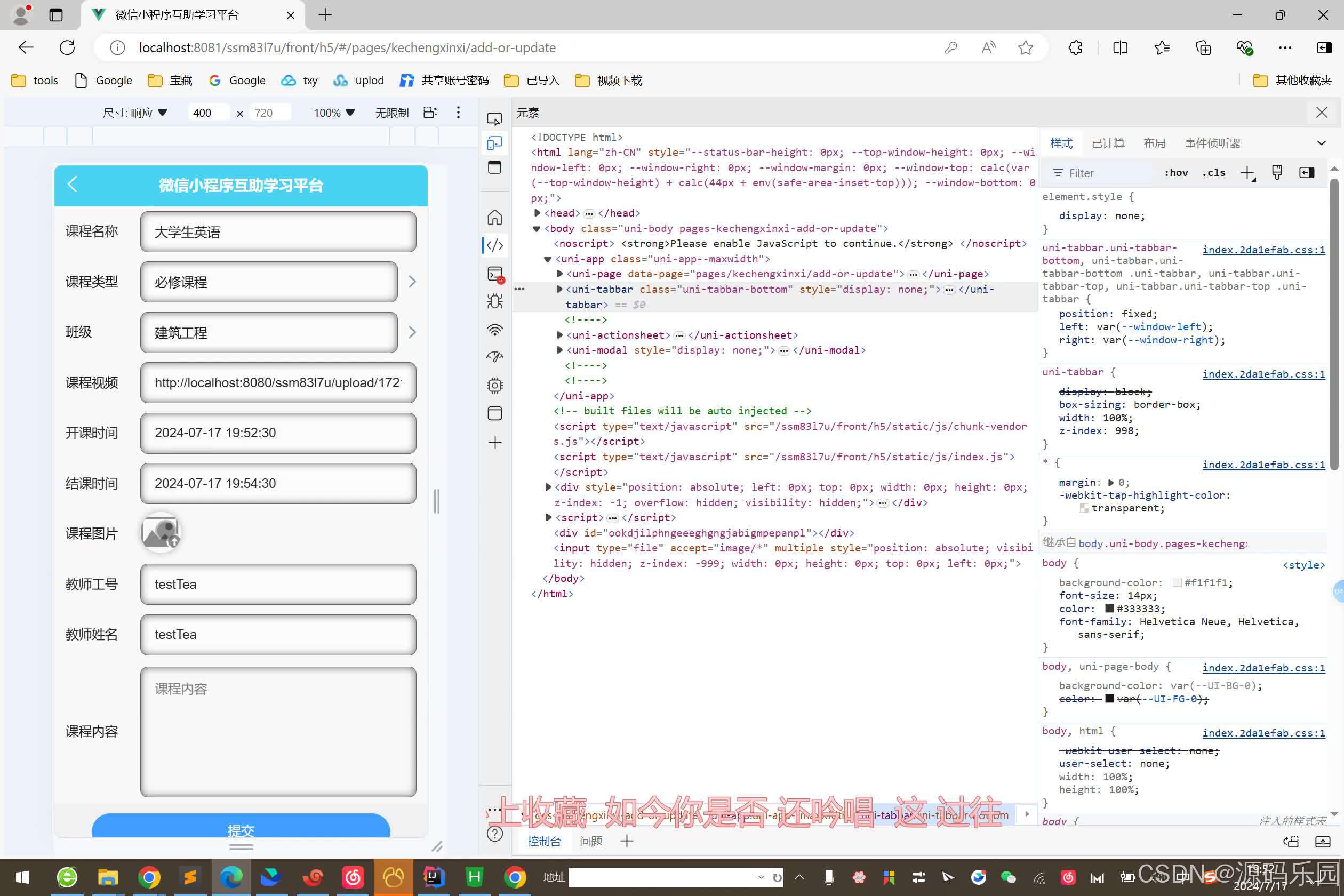Toggle the .cls class editor
1344x896 pixels.
[1214, 172]
